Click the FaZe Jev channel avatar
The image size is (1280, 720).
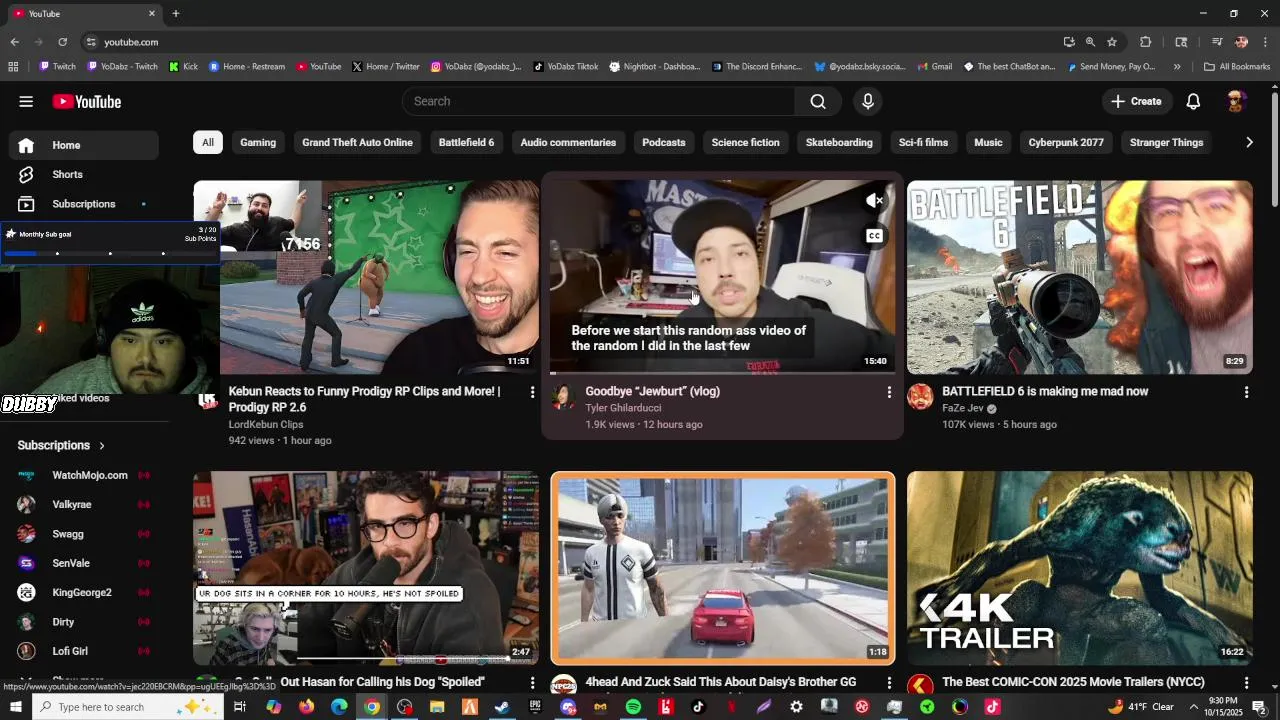920,397
